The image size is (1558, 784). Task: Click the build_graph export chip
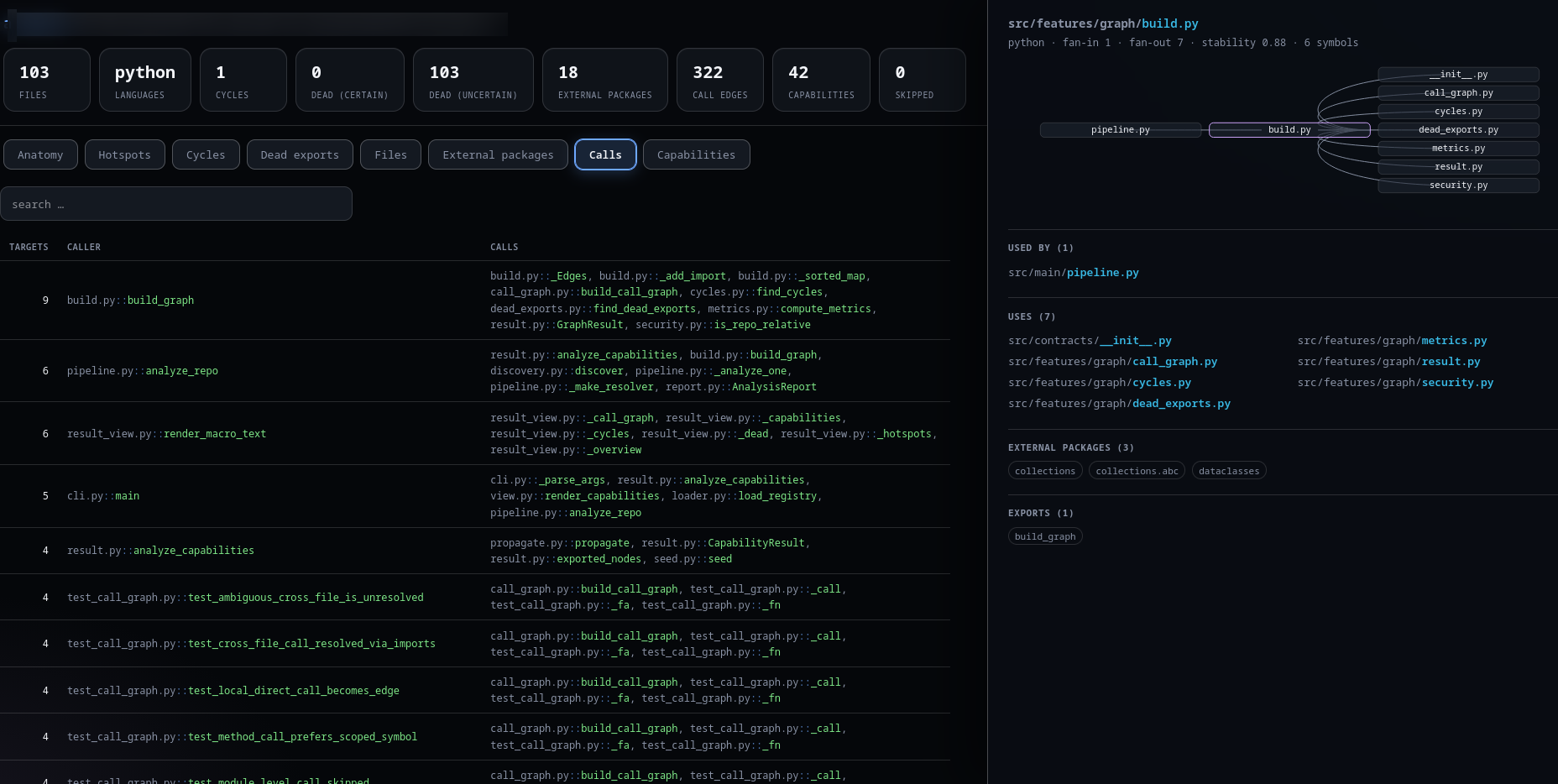(1045, 536)
